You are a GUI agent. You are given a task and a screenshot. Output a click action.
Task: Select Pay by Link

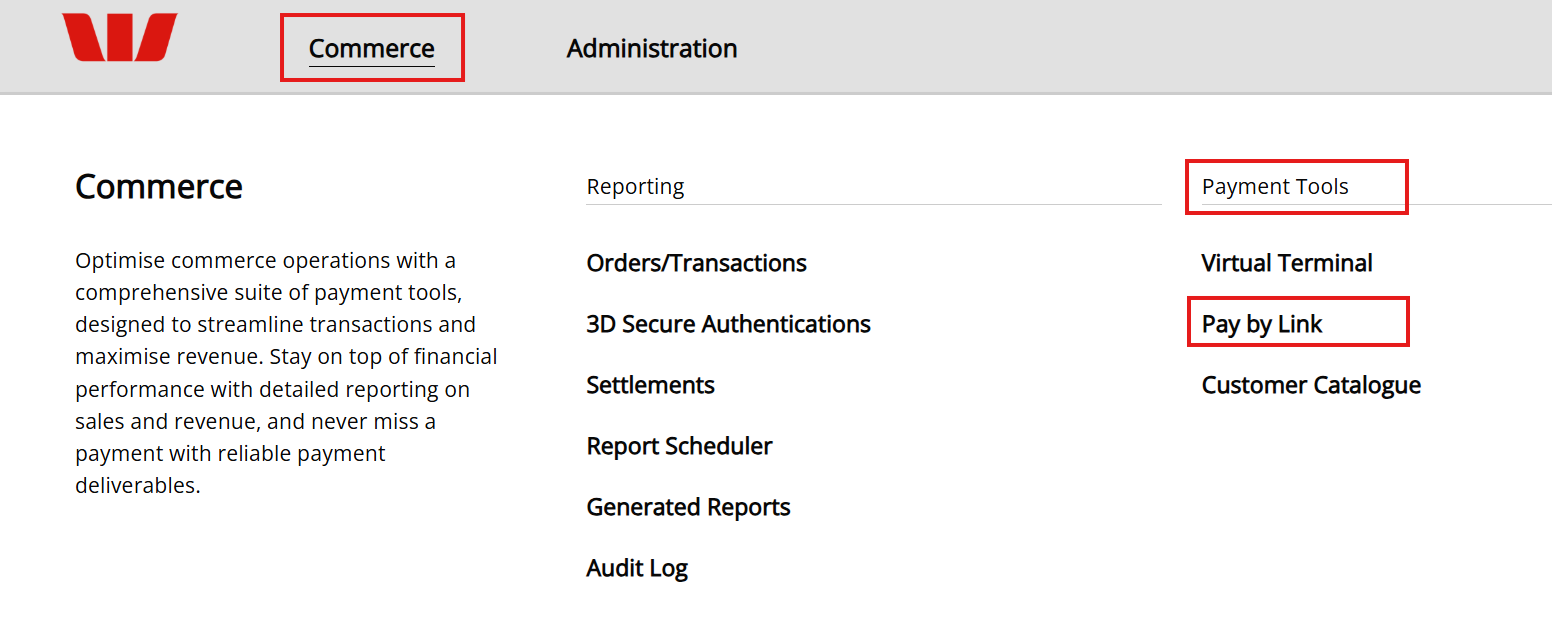[x=1262, y=324]
